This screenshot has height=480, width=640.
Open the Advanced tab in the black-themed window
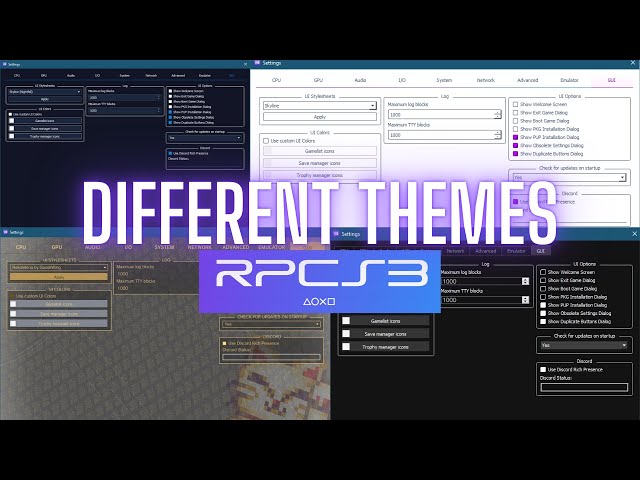[x=485, y=251]
